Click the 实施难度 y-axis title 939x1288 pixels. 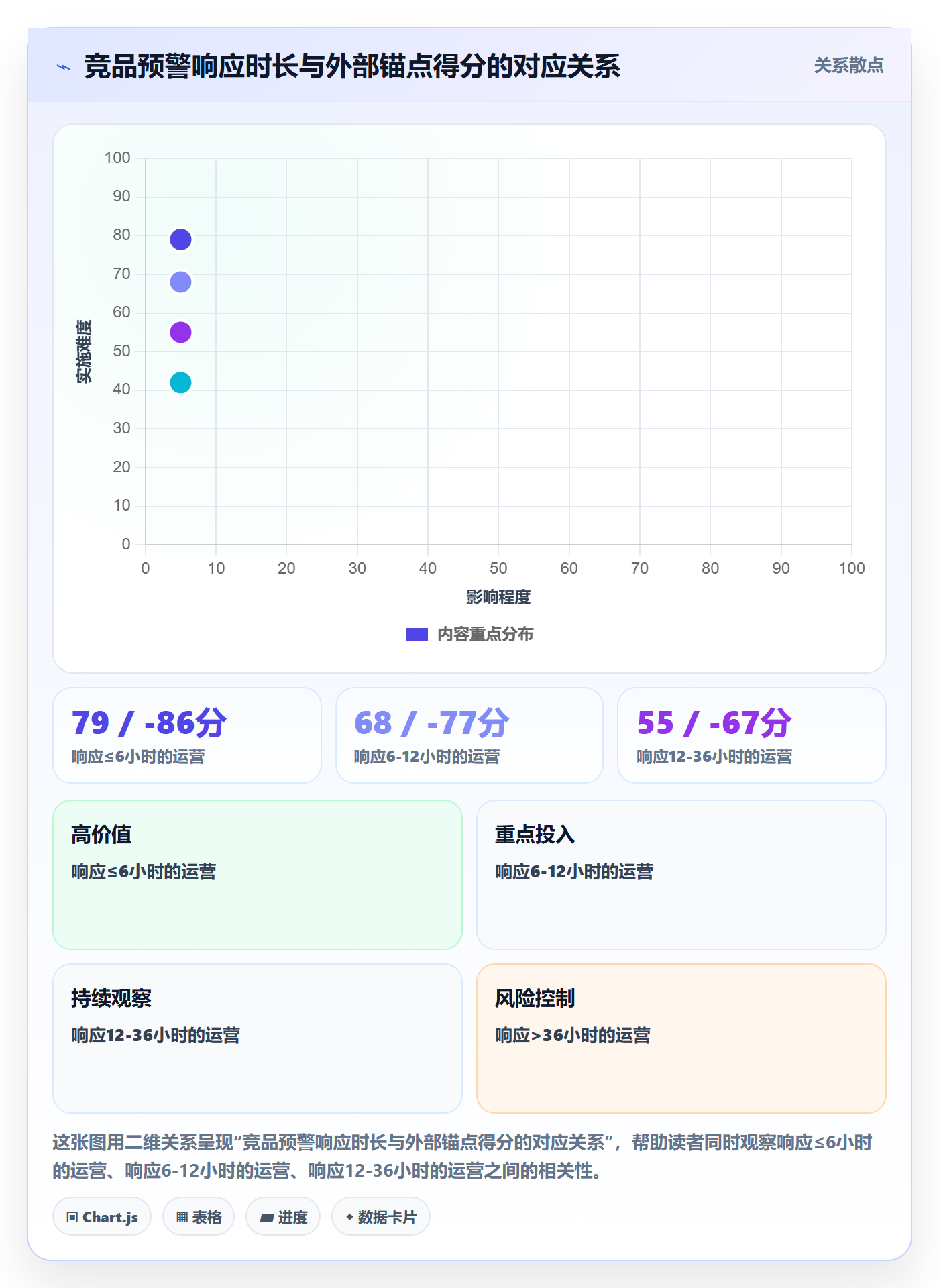84,352
